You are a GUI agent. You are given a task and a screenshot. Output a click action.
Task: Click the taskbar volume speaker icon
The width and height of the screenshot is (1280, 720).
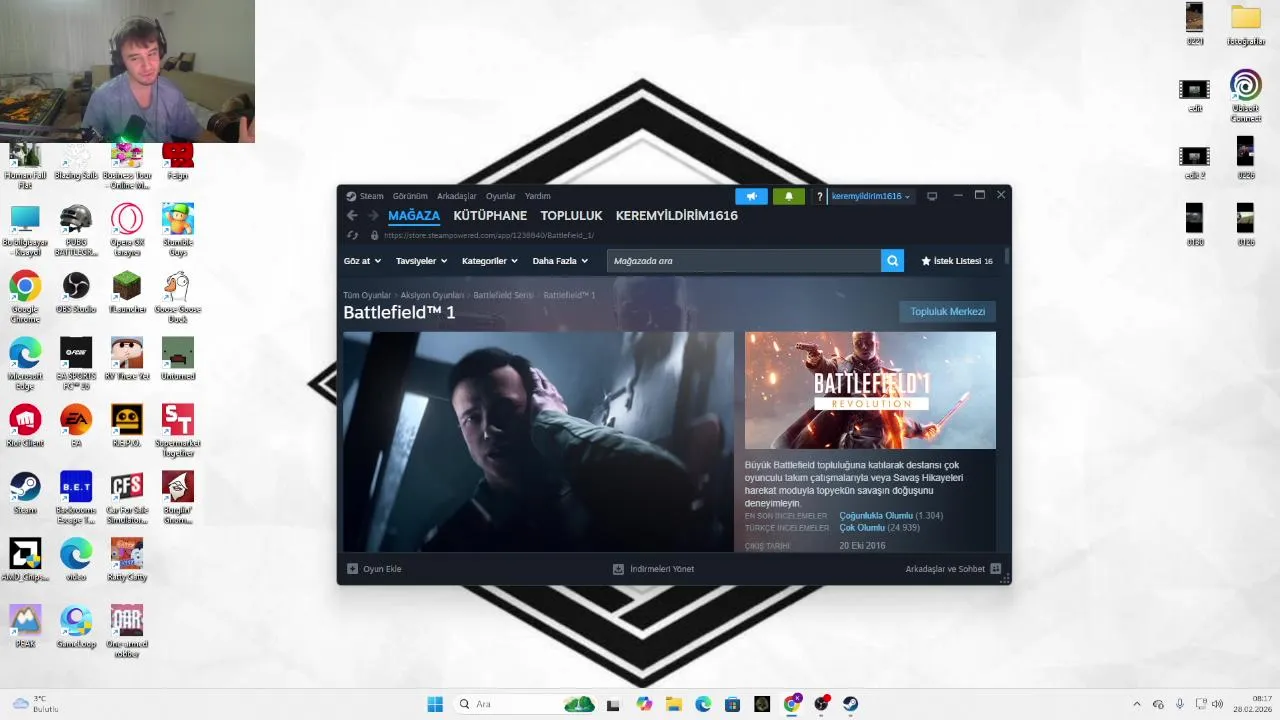[1217, 704]
